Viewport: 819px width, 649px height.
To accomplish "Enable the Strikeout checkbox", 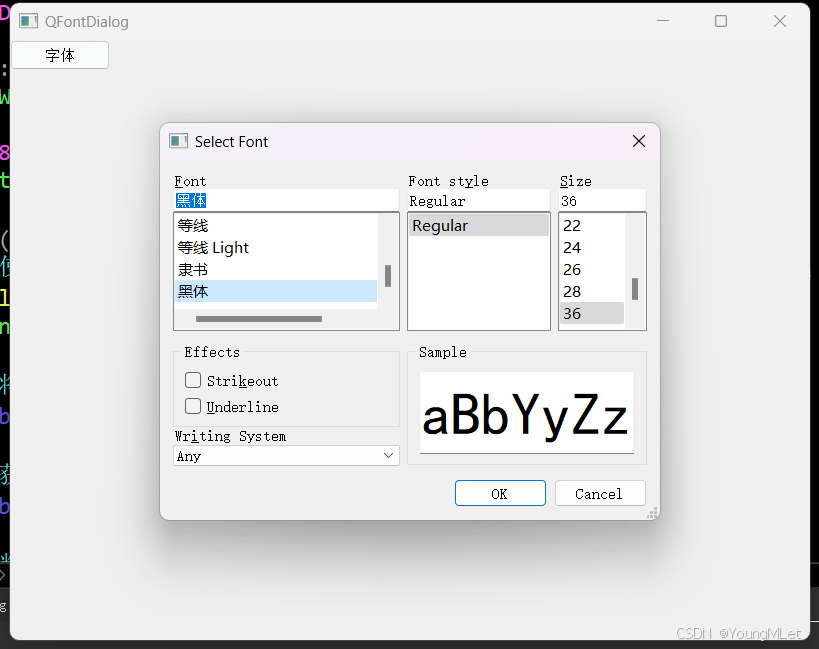I will point(193,380).
